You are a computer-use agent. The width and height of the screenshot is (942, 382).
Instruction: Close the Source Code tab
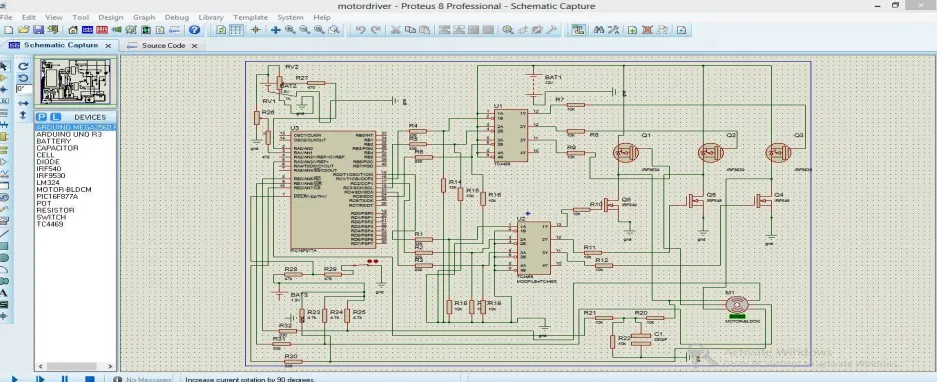pos(194,46)
